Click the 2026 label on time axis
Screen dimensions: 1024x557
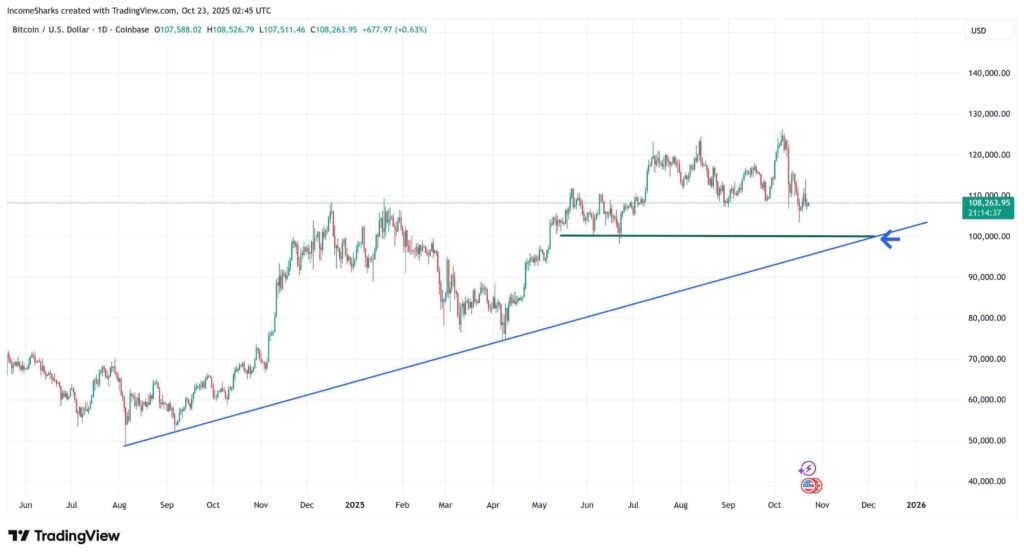click(915, 506)
